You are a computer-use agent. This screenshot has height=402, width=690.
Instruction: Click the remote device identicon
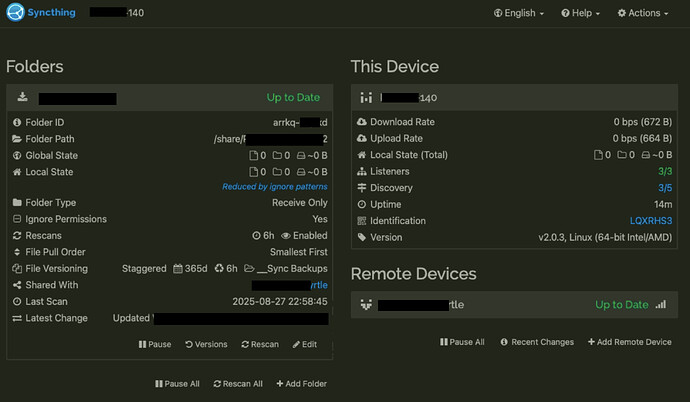[x=366, y=304]
